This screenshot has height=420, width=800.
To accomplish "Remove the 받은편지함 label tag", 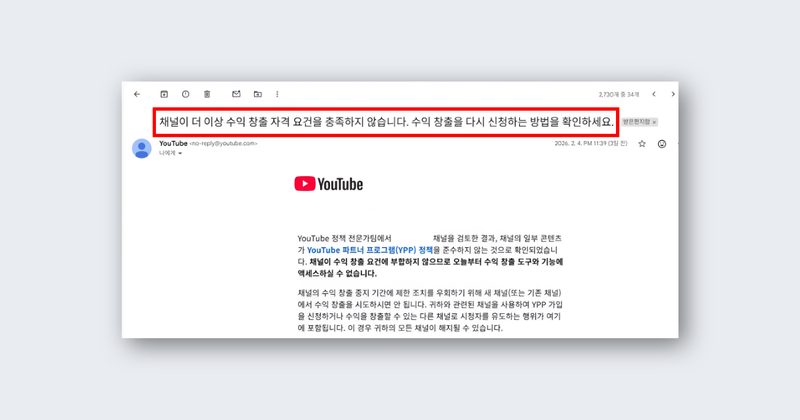I will [655, 122].
